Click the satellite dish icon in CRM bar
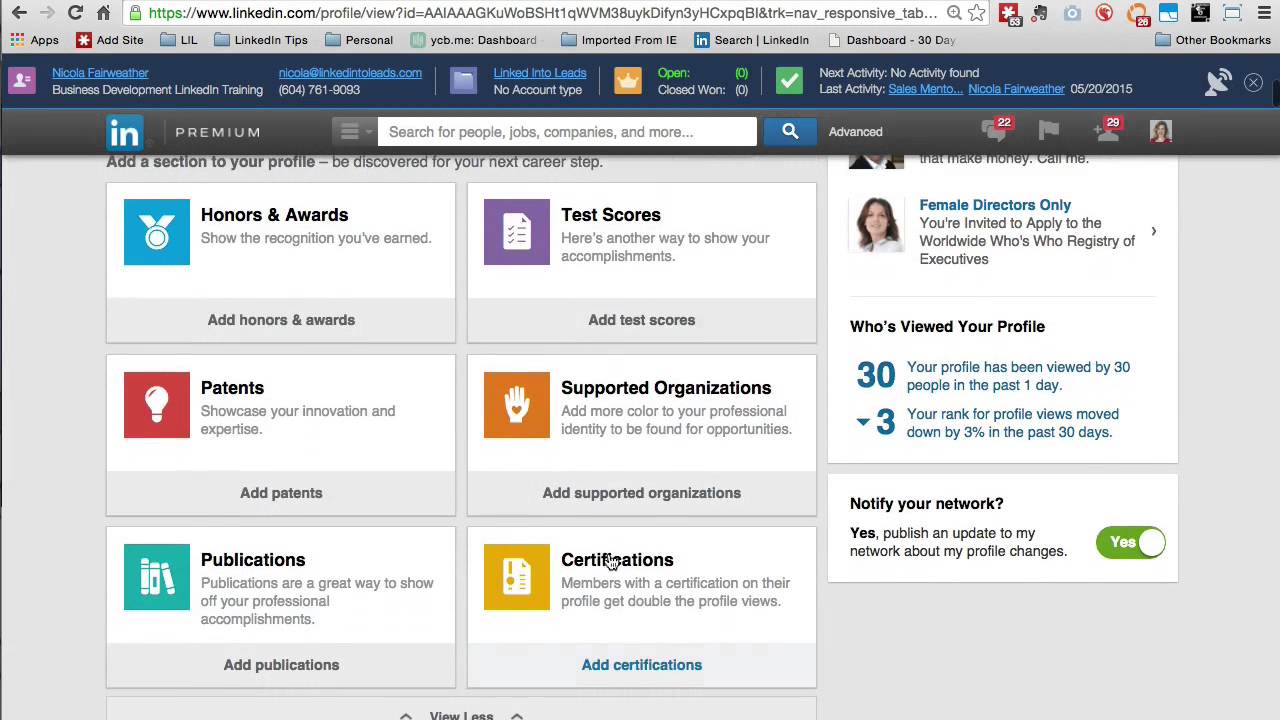This screenshot has height=720, width=1280. (1217, 82)
